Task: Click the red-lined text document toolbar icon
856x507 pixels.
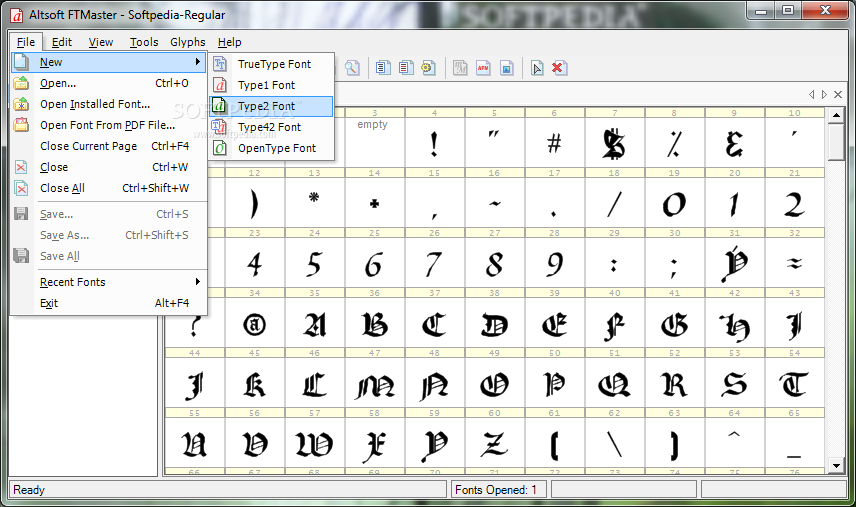Action: click(406, 68)
